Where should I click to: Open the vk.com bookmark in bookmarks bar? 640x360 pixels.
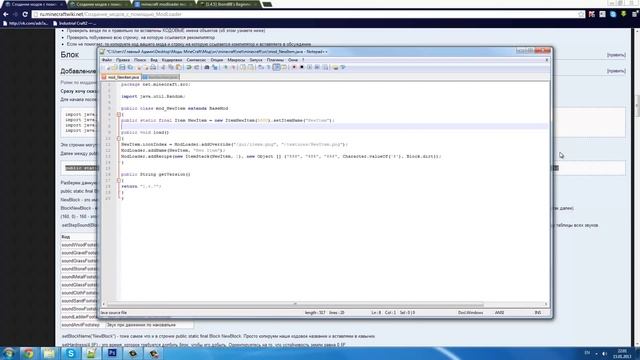point(26,23)
